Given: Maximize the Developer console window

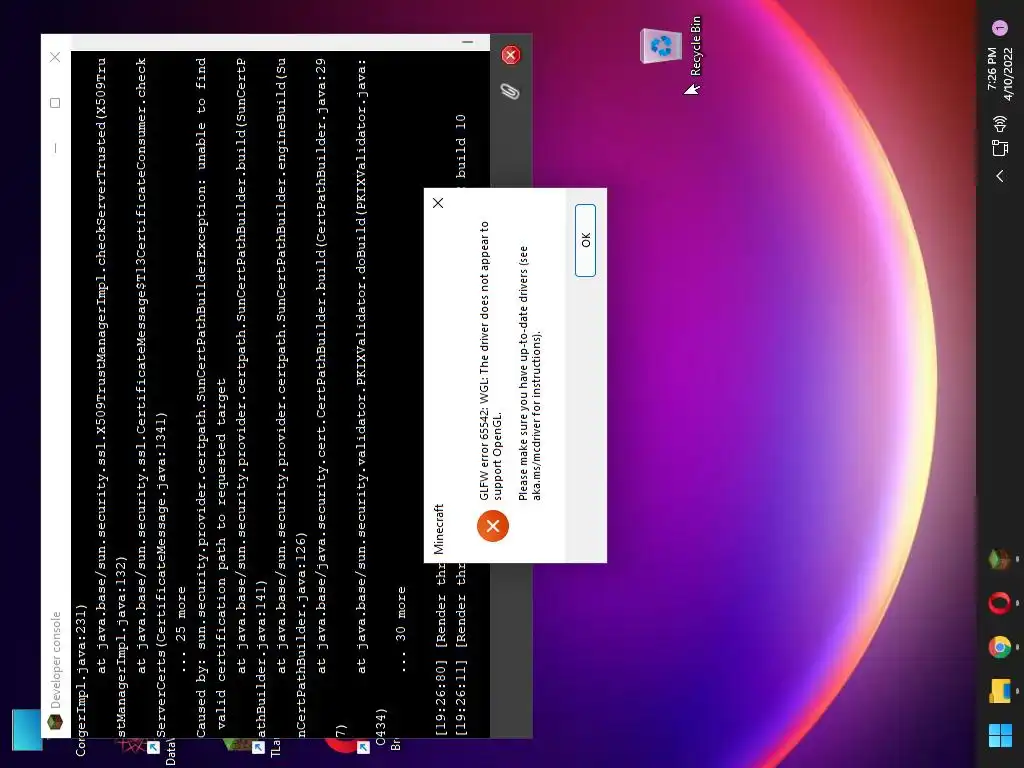Looking at the screenshot, I should (x=55, y=103).
